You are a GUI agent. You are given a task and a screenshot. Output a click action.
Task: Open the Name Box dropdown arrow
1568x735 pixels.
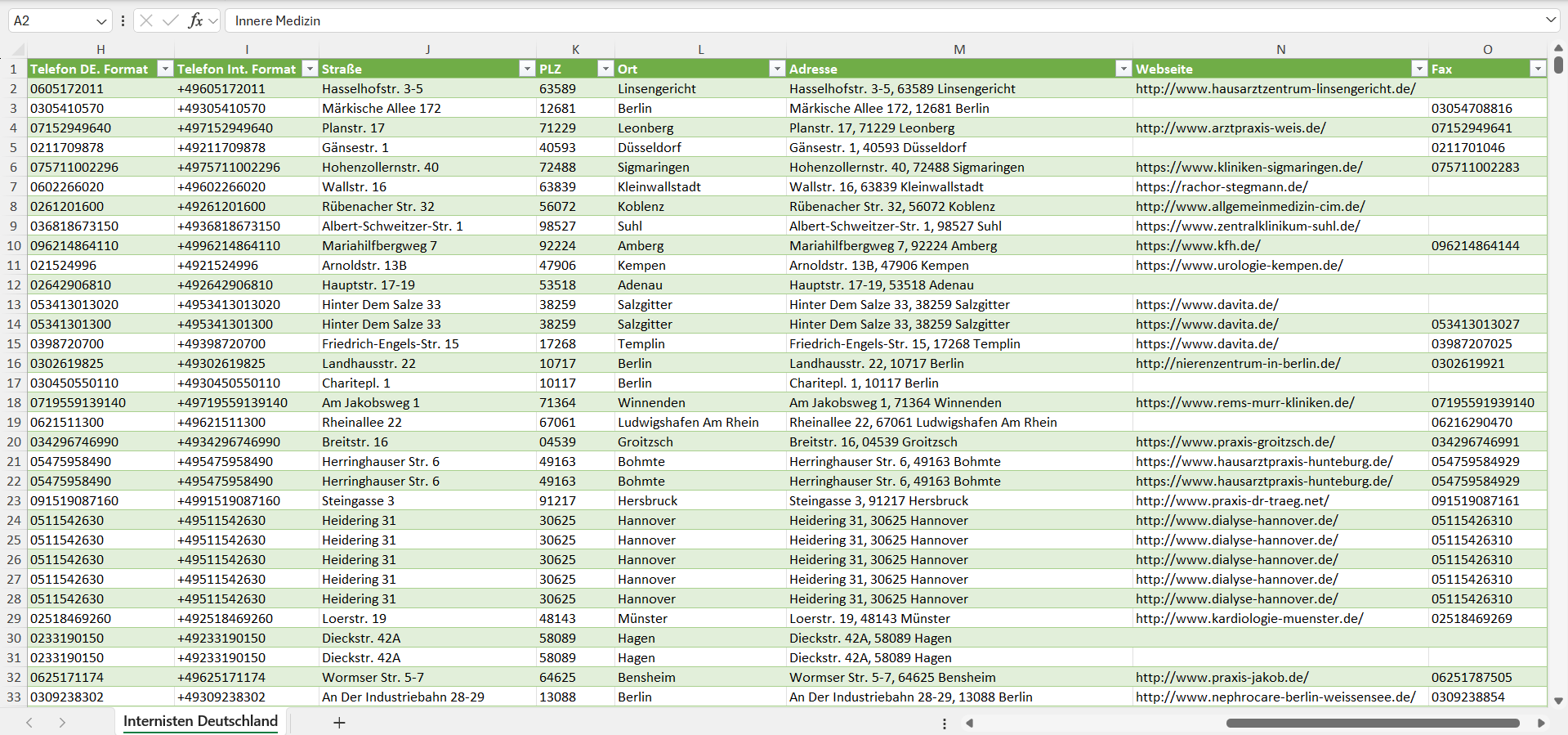tap(101, 21)
